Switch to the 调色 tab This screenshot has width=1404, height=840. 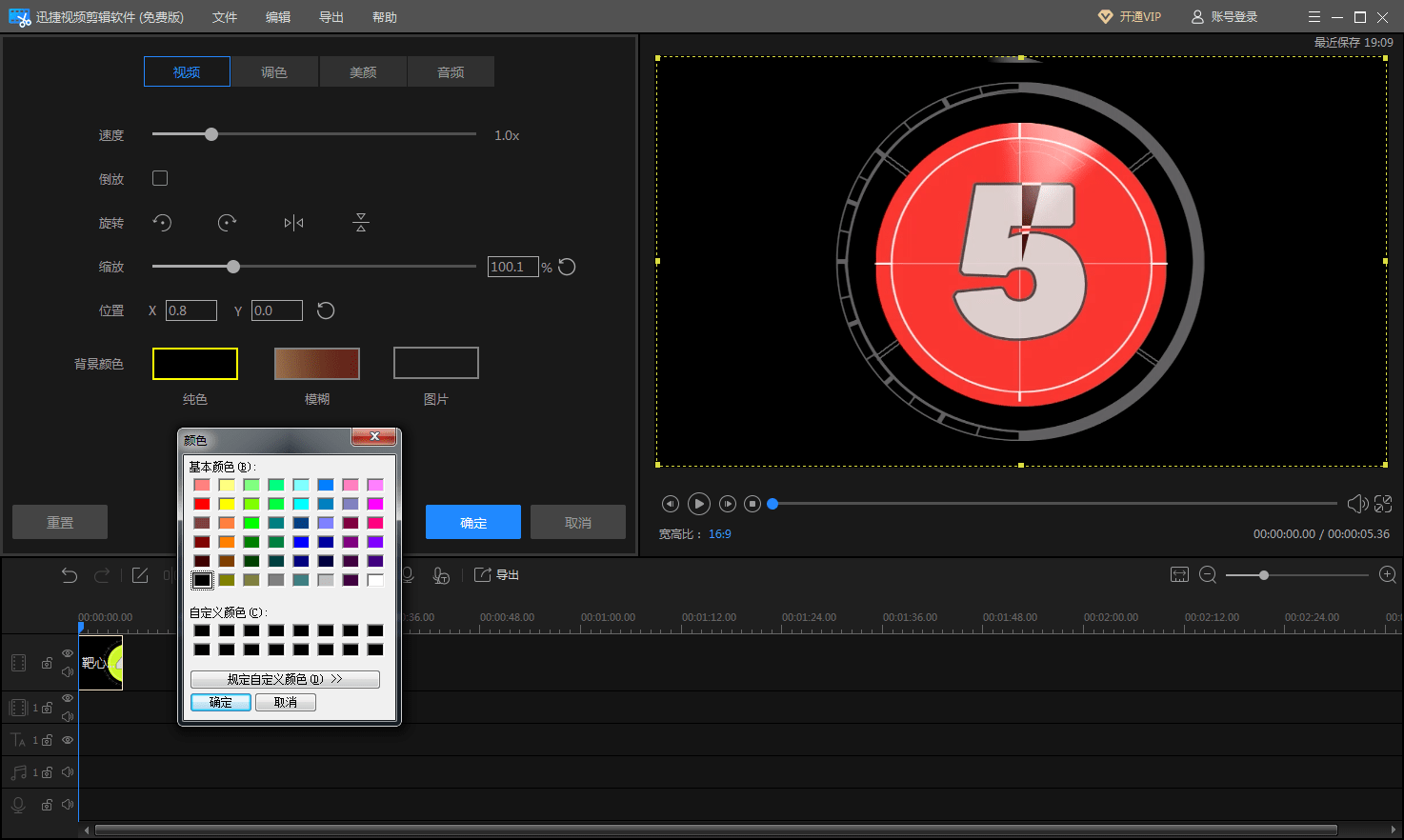274,72
